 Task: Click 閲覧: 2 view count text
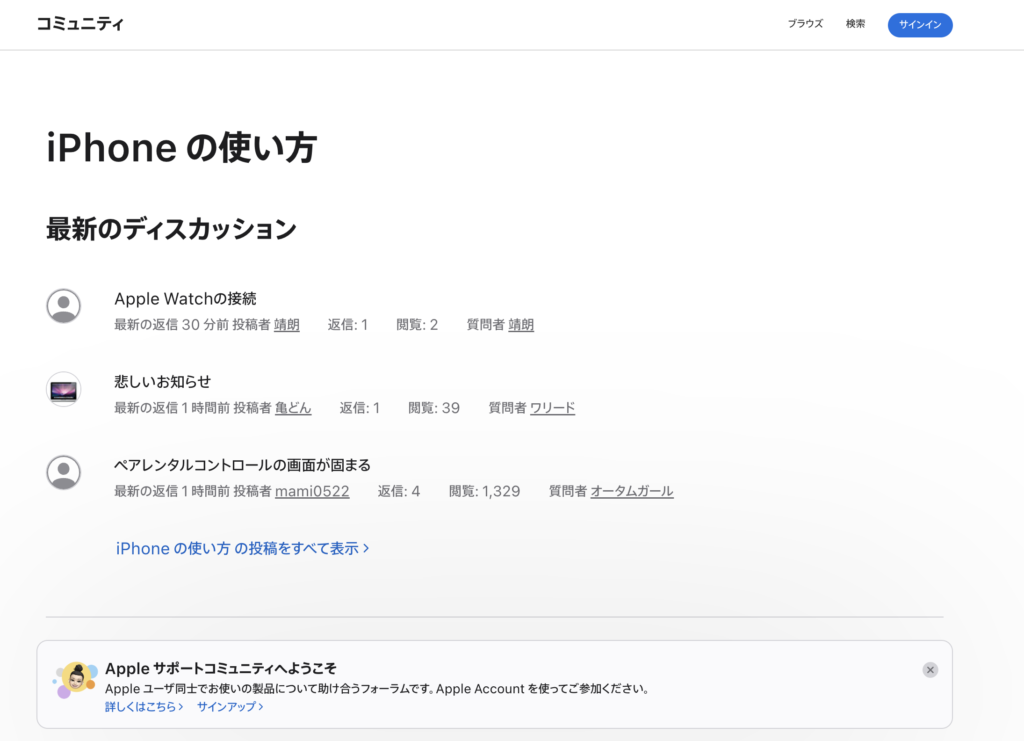(x=417, y=324)
